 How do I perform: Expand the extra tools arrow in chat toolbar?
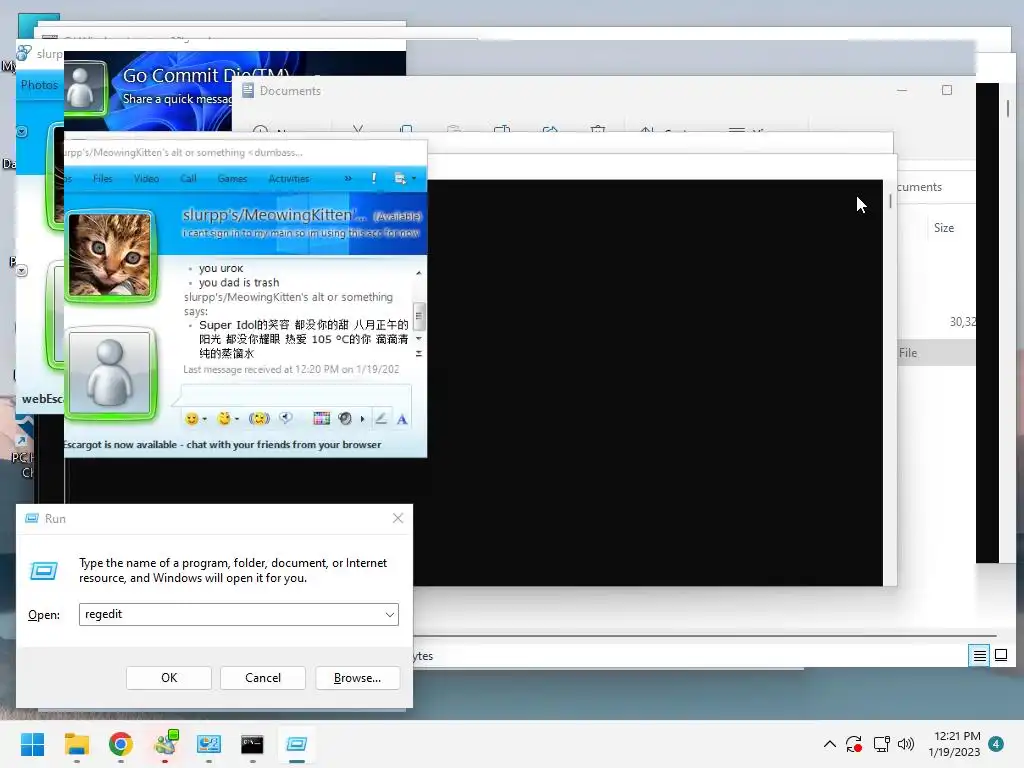click(362, 419)
